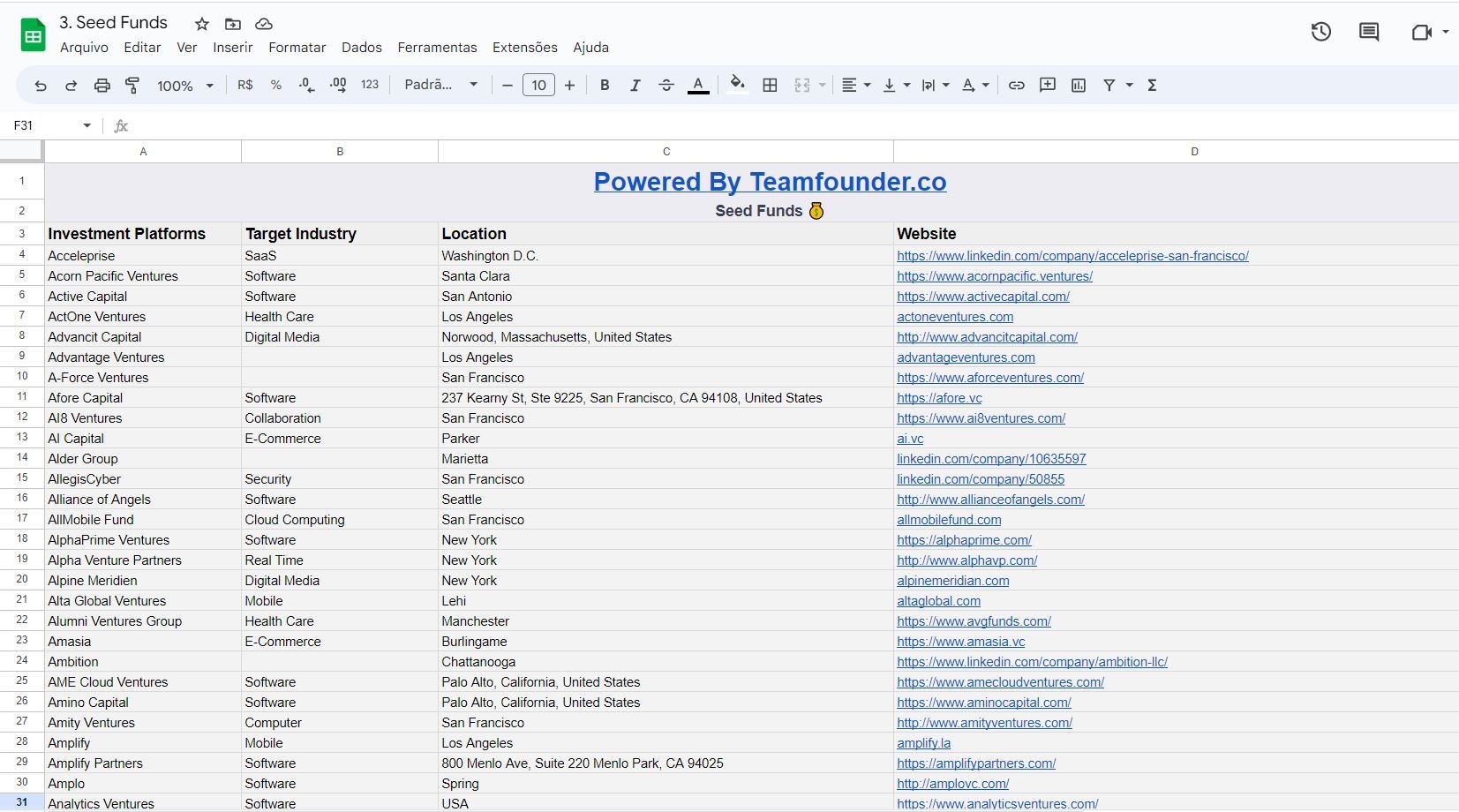The image size is (1459, 812).
Task: Select the cell containing Cloud Computing
Action: pos(340,520)
